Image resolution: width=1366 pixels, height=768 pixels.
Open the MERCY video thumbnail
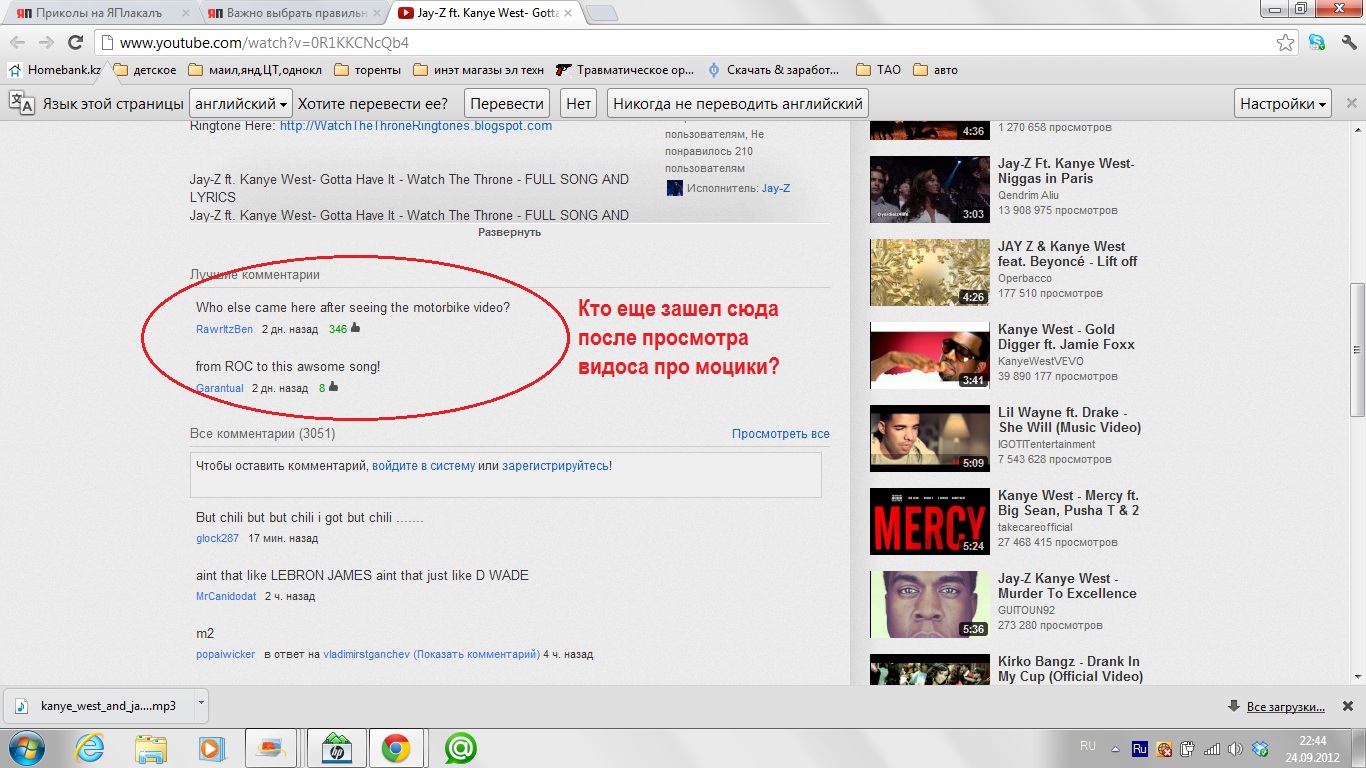[x=930, y=521]
